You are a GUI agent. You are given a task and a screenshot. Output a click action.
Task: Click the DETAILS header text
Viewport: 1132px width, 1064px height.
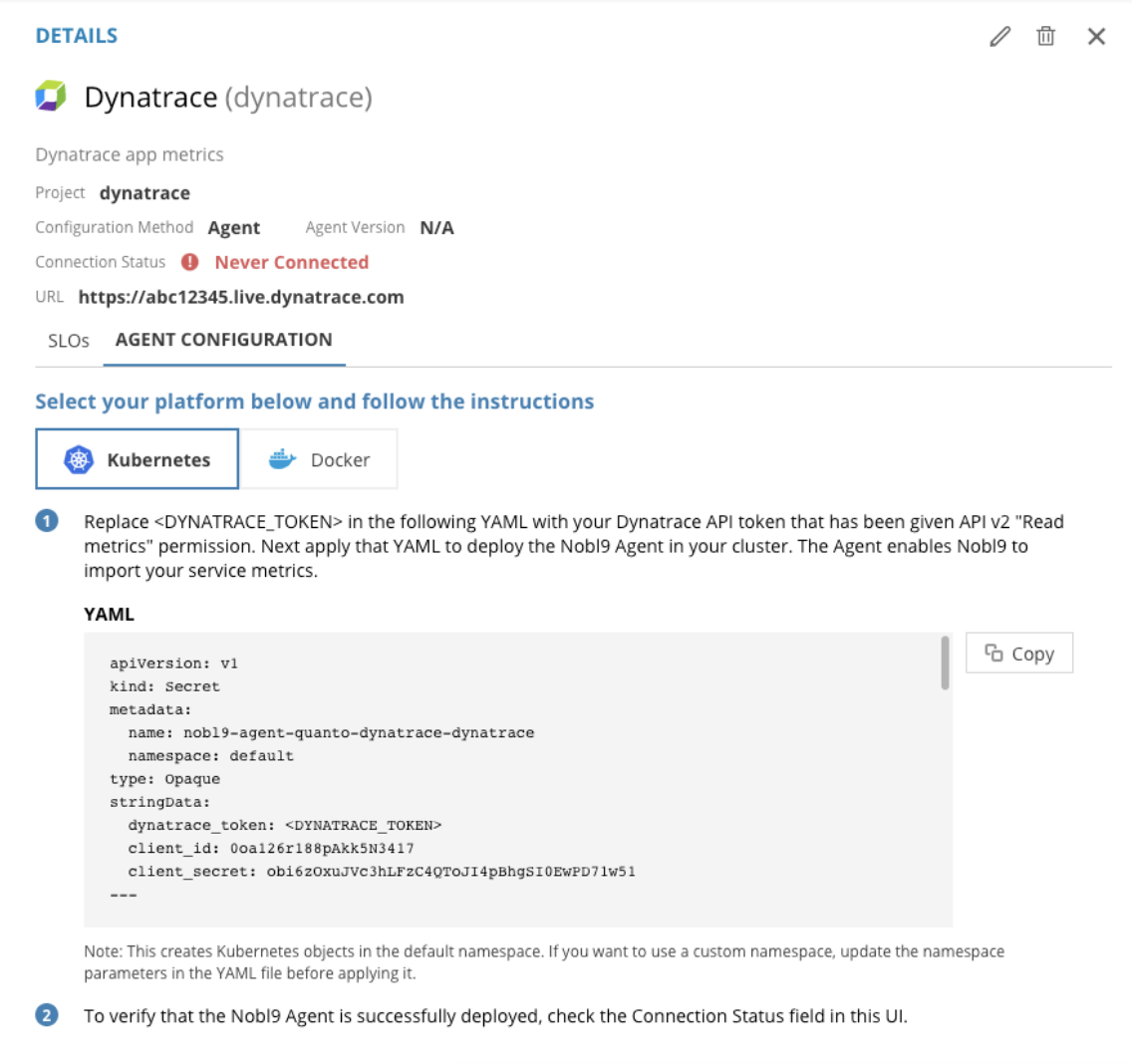[x=77, y=36]
